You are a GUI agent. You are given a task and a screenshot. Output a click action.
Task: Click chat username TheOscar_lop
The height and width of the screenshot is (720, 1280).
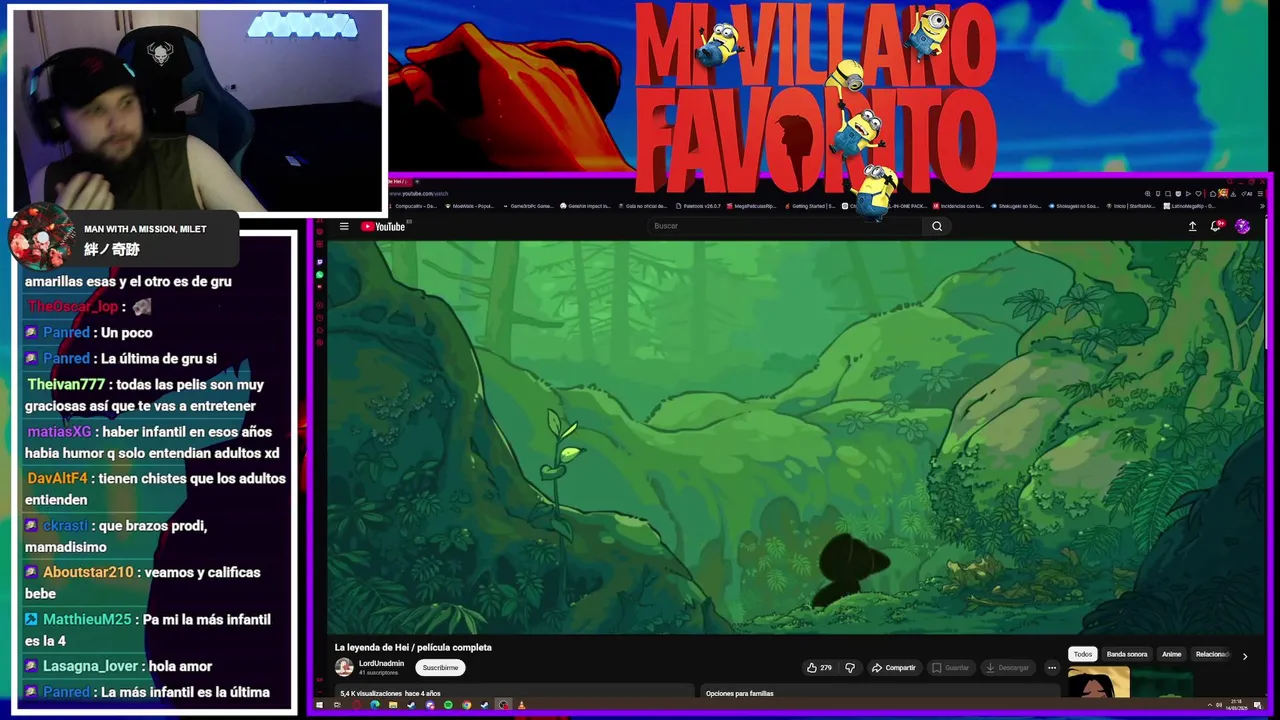pyautogui.click(x=72, y=306)
